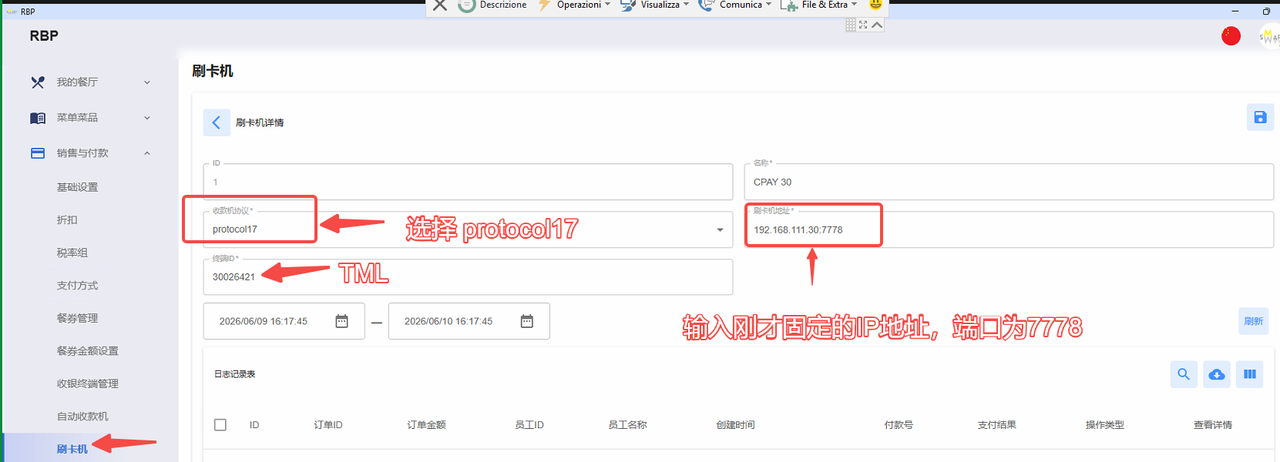Viewport: 1280px width, 462px height.
Task: Toggle the select-all checkbox in the log table
Action: pos(221,425)
